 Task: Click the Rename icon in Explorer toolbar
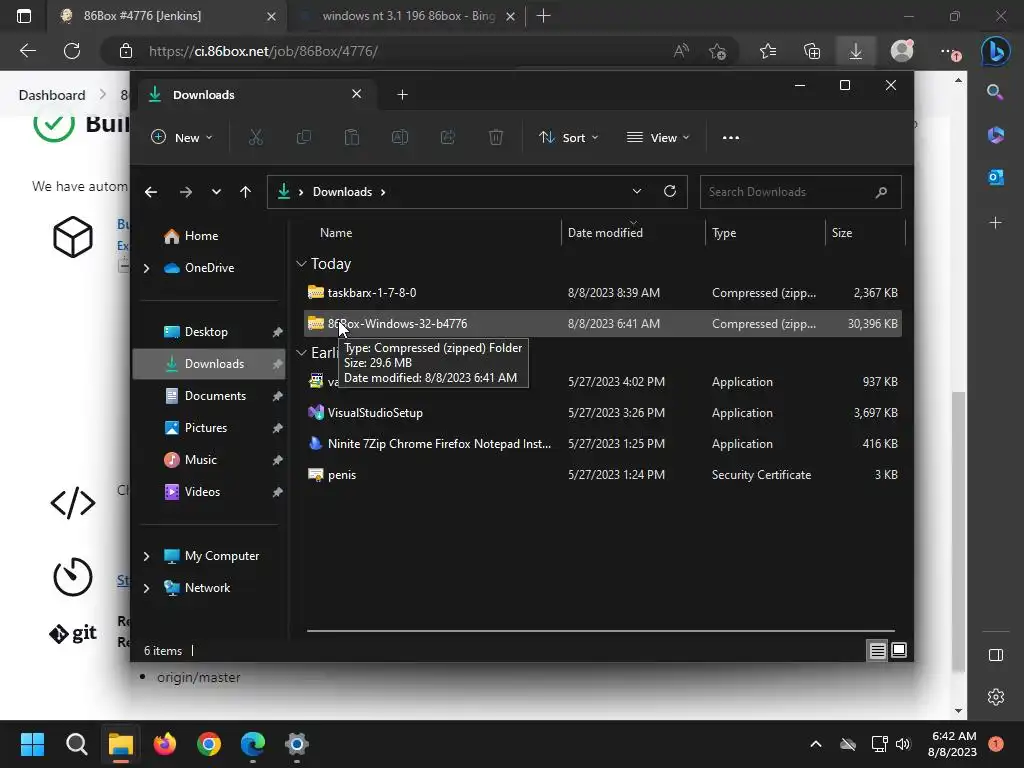coord(400,137)
